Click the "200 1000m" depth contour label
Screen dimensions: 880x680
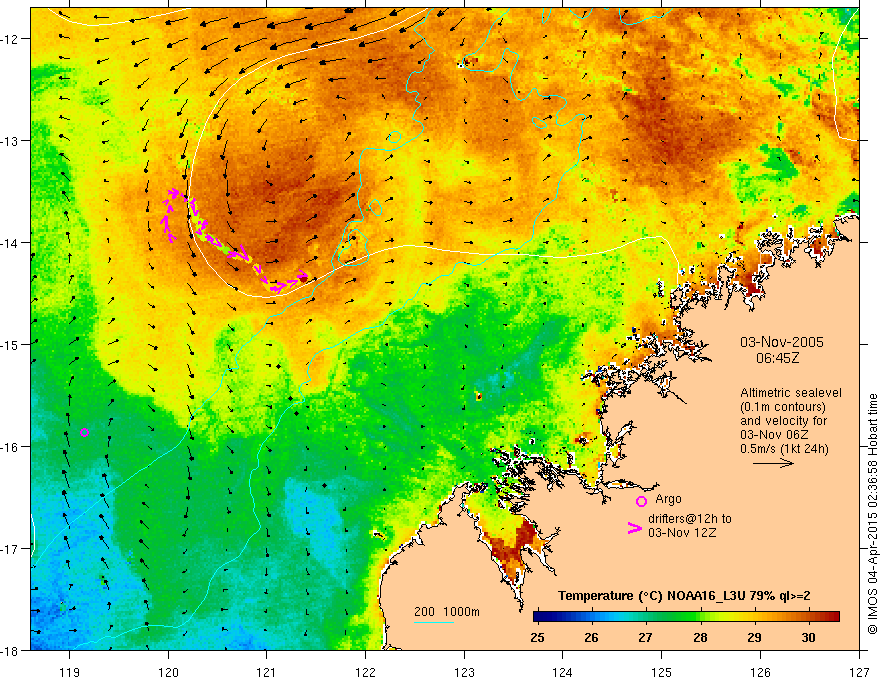(447, 612)
